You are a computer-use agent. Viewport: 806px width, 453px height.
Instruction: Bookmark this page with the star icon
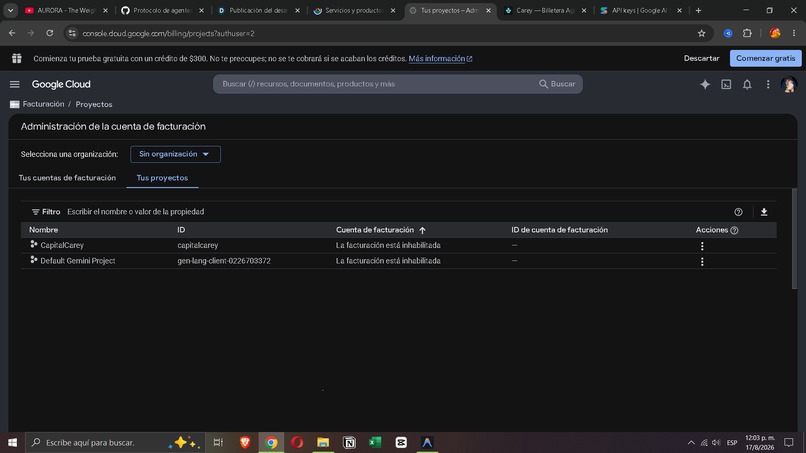coord(701,33)
